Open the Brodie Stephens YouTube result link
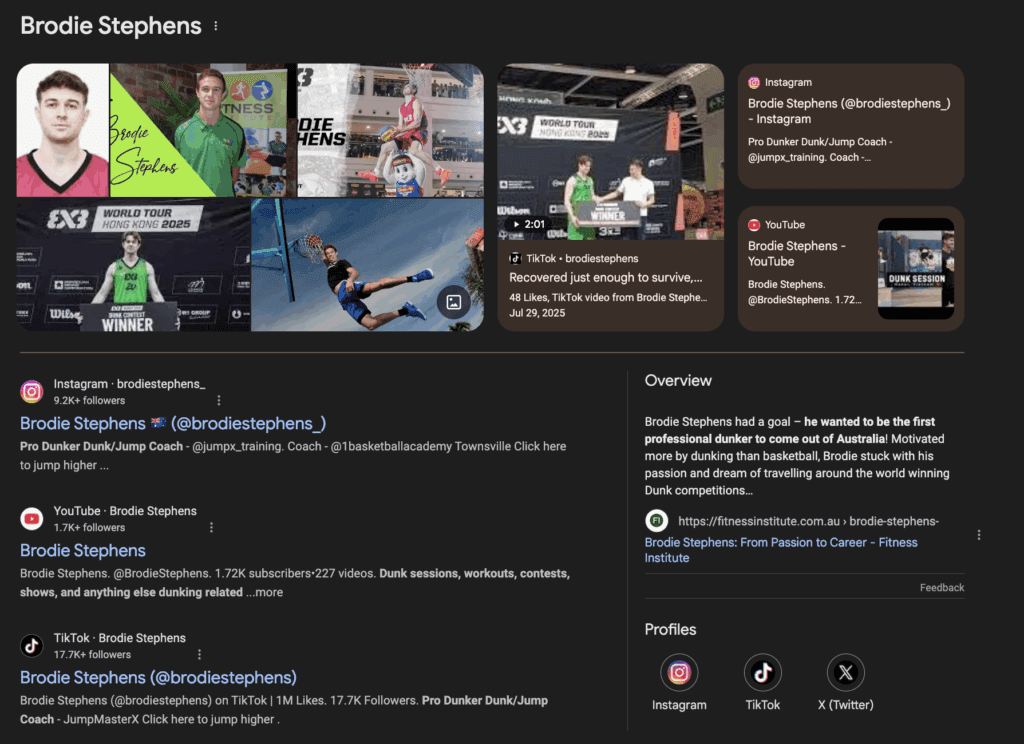The height and width of the screenshot is (744, 1024). pos(83,550)
